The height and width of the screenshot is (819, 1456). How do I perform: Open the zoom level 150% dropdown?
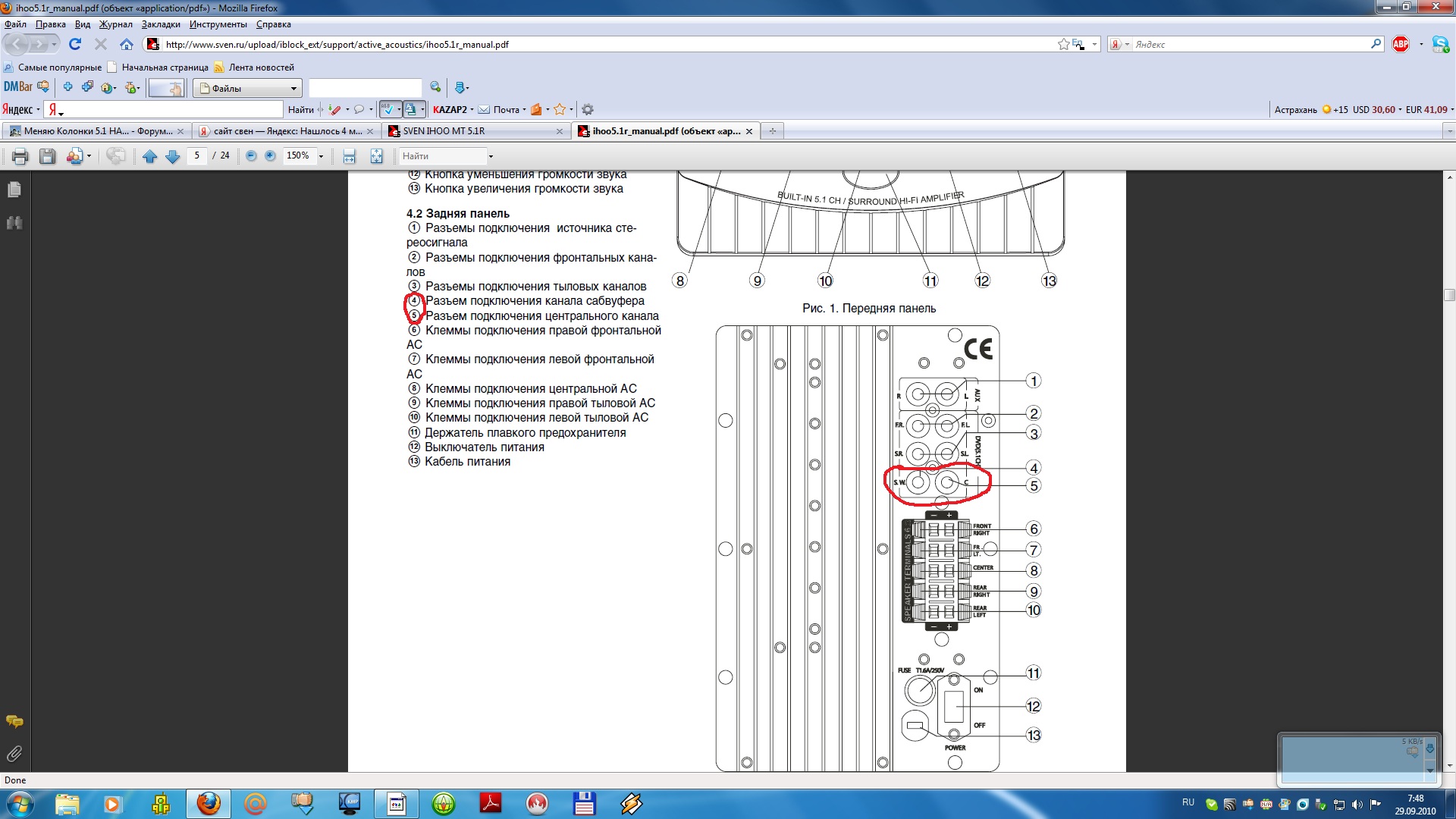(x=321, y=156)
